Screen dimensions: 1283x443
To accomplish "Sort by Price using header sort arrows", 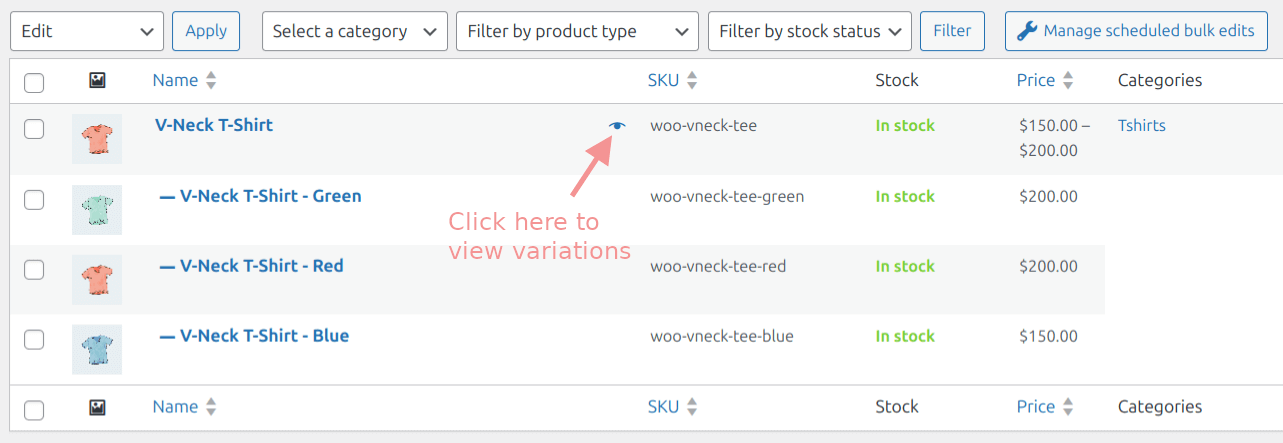I will coord(1068,81).
